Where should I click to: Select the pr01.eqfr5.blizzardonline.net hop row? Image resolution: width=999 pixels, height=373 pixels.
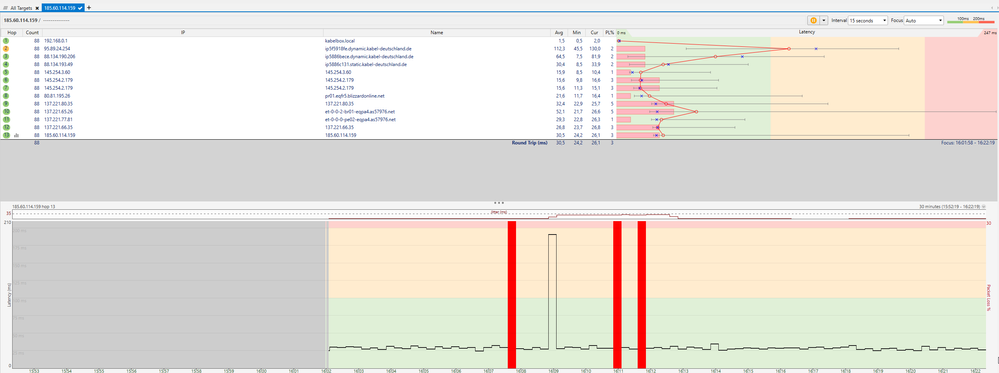coord(499,96)
